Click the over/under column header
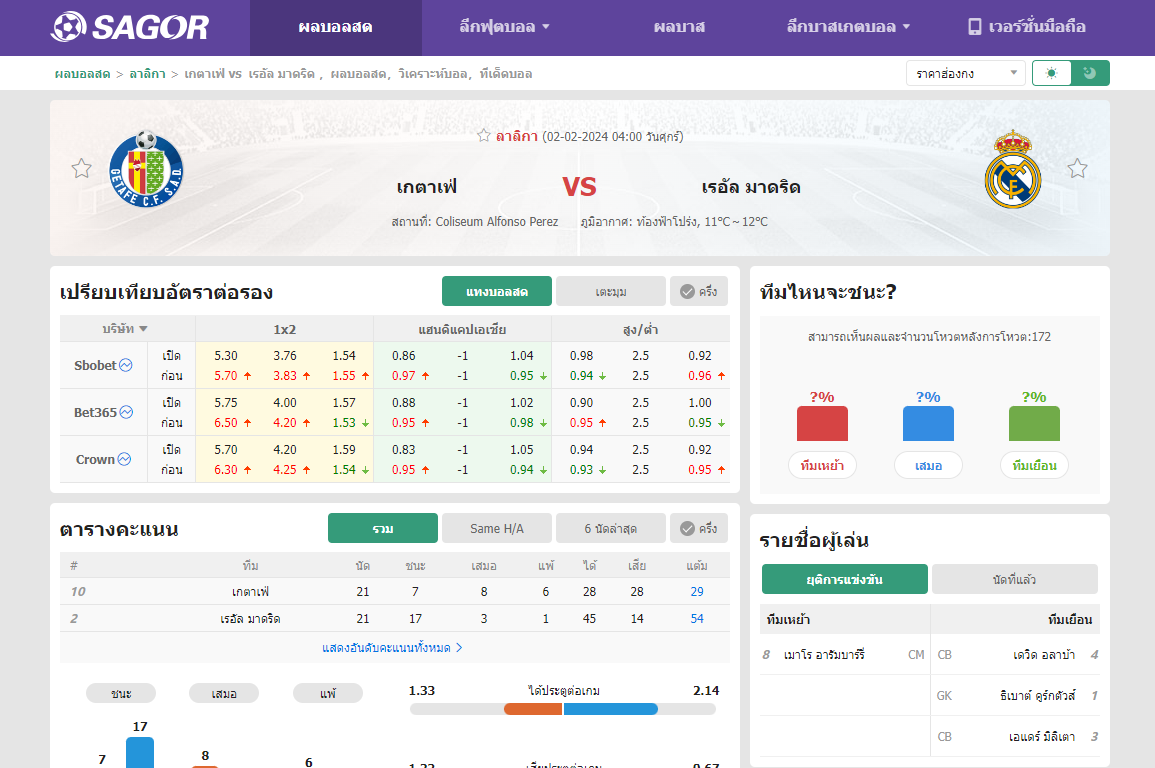 tap(641, 329)
